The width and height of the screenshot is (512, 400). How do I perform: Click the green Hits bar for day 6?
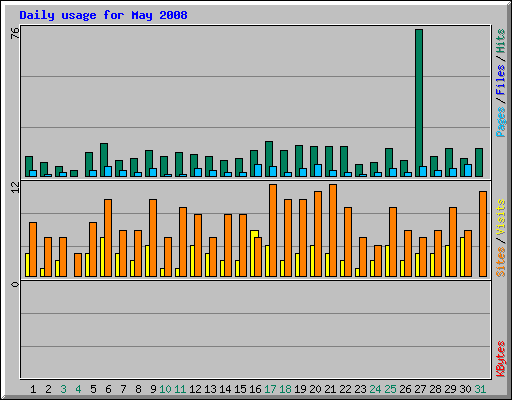coord(104,160)
